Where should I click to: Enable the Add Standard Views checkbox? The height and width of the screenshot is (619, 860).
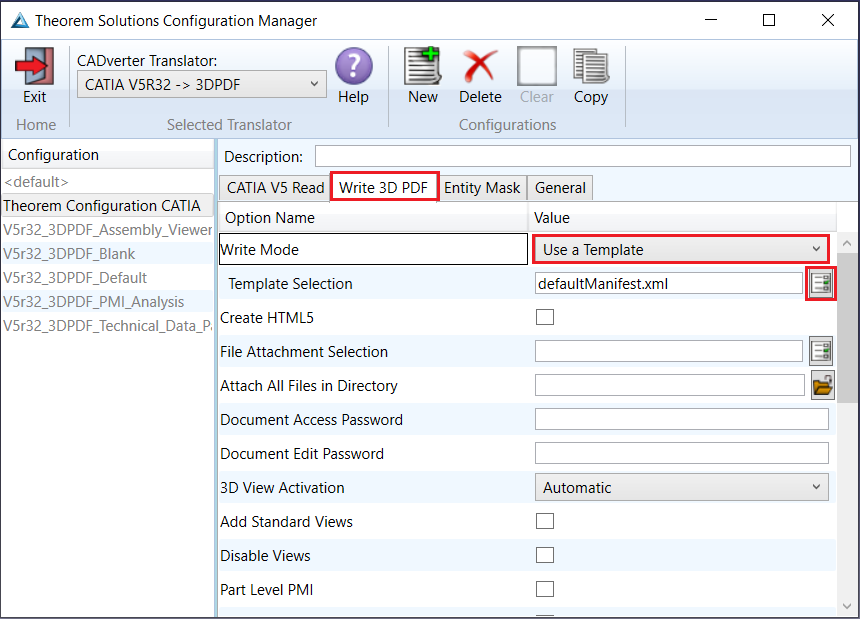coord(545,521)
